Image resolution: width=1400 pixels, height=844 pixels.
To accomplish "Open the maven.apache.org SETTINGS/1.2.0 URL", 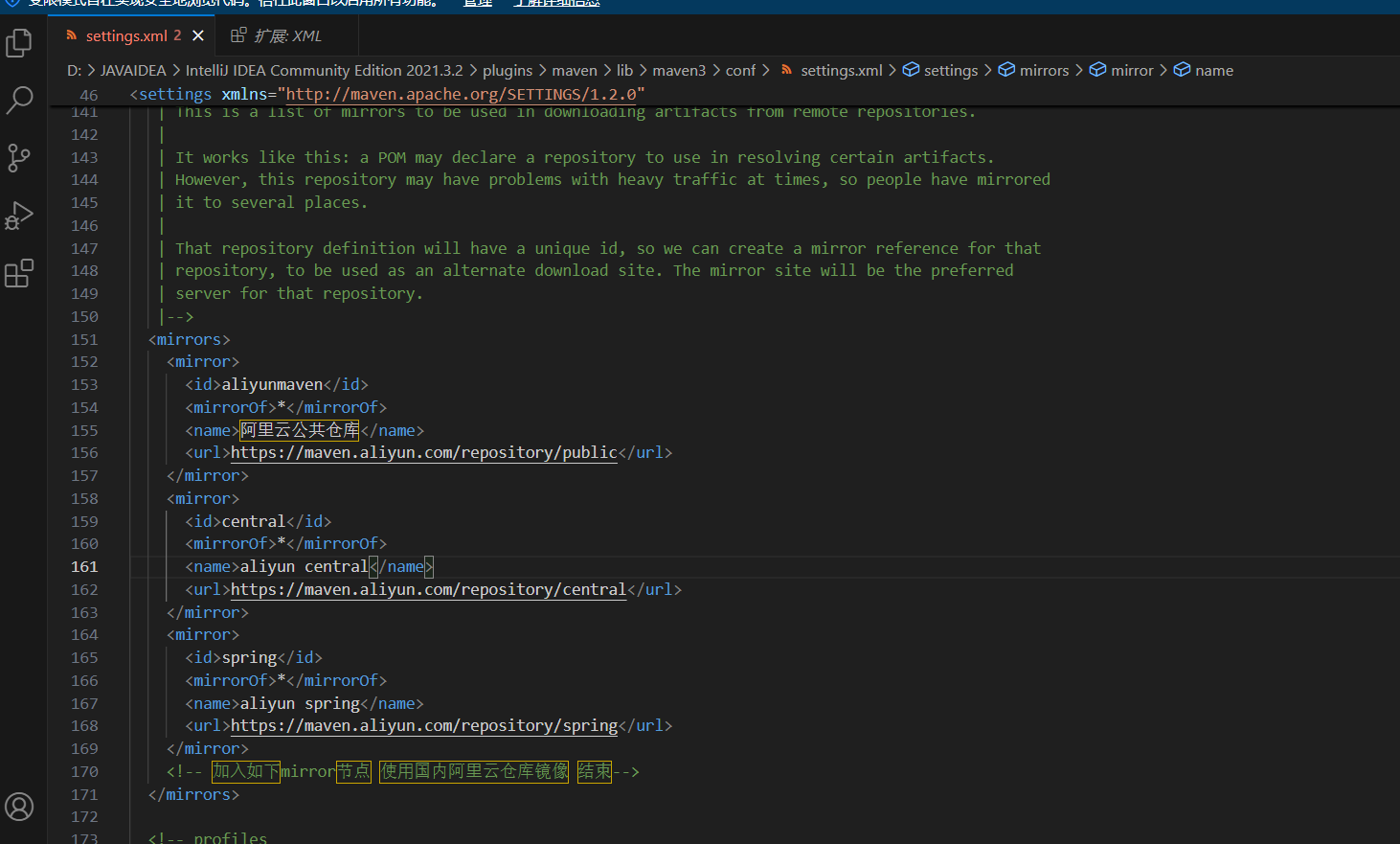I will click(462, 94).
